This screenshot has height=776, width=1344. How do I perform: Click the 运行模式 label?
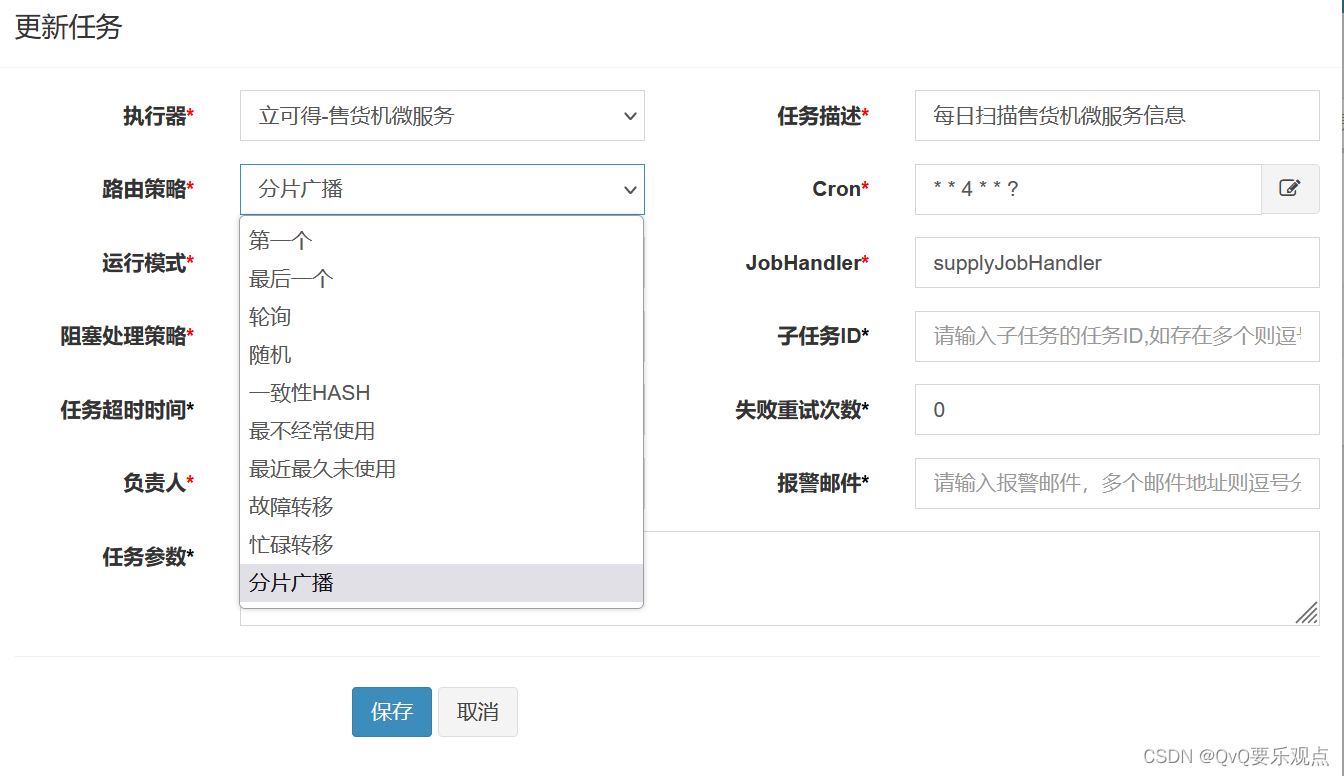click(148, 263)
